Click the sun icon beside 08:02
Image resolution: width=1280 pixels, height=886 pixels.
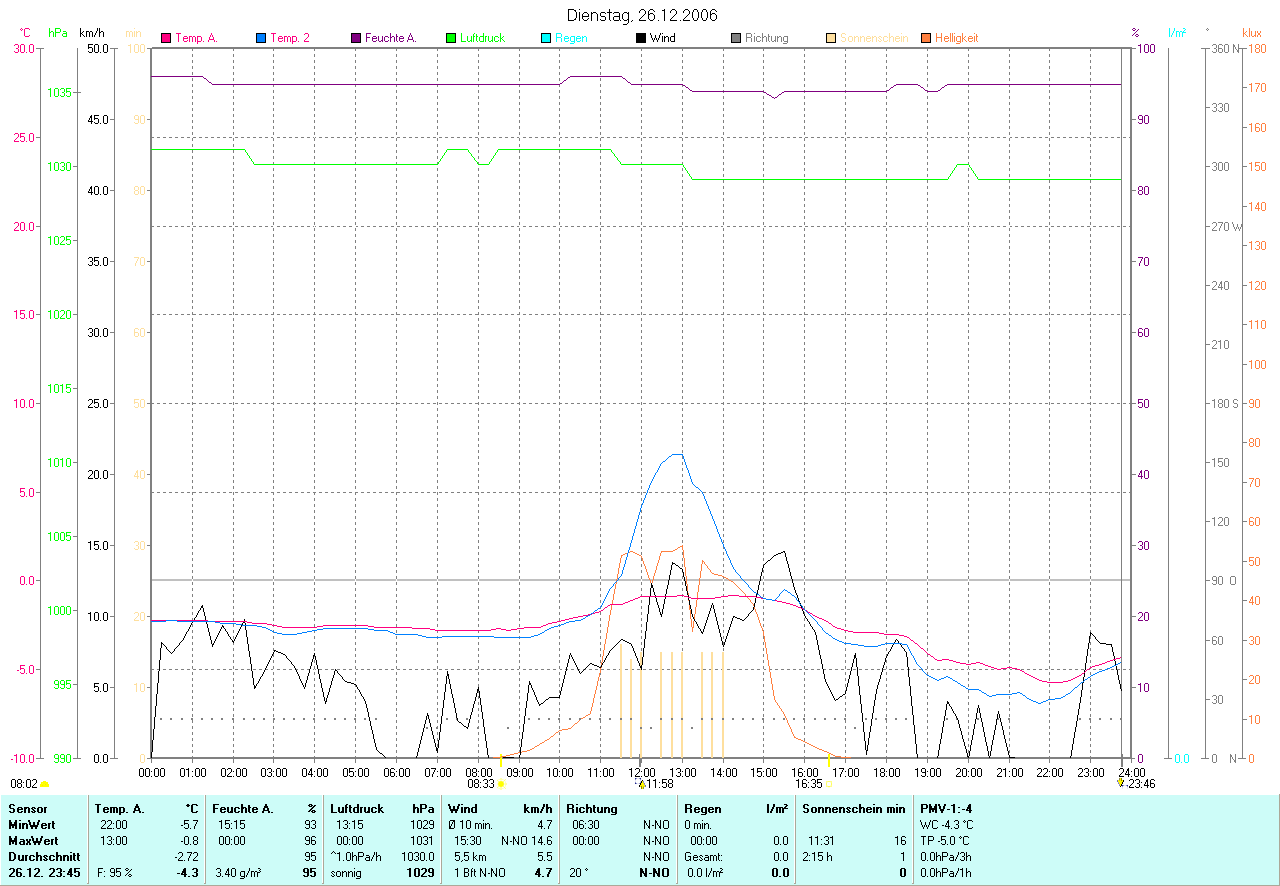44,785
